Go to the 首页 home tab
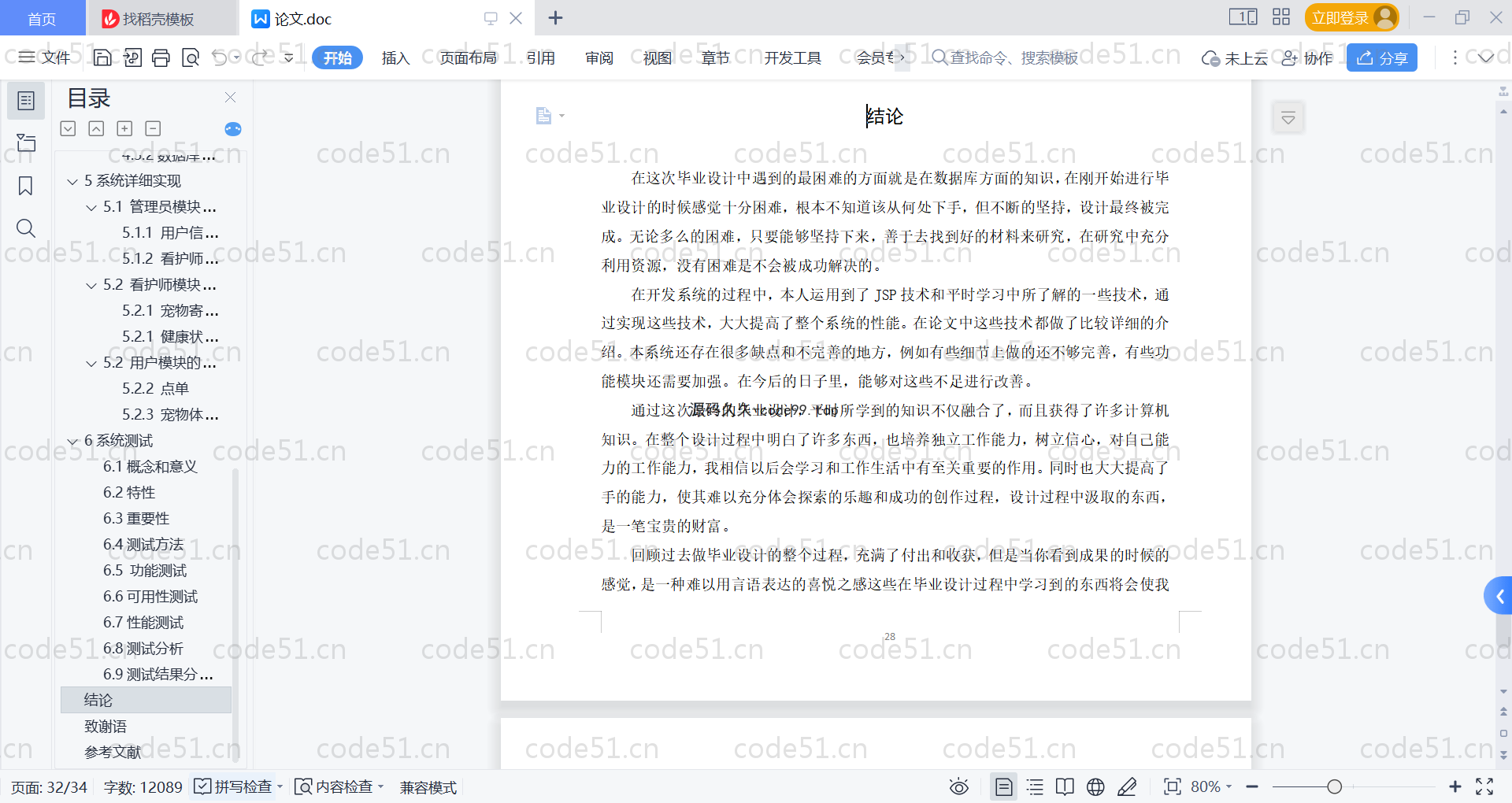This screenshot has height=803, width=1512. click(x=42, y=18)
